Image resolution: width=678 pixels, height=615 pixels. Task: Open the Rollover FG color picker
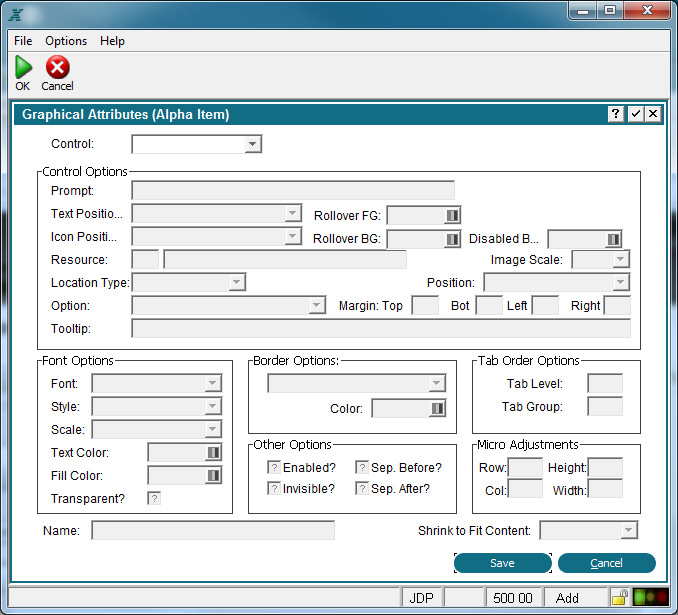pyautogui.click(x=452, y=215)
